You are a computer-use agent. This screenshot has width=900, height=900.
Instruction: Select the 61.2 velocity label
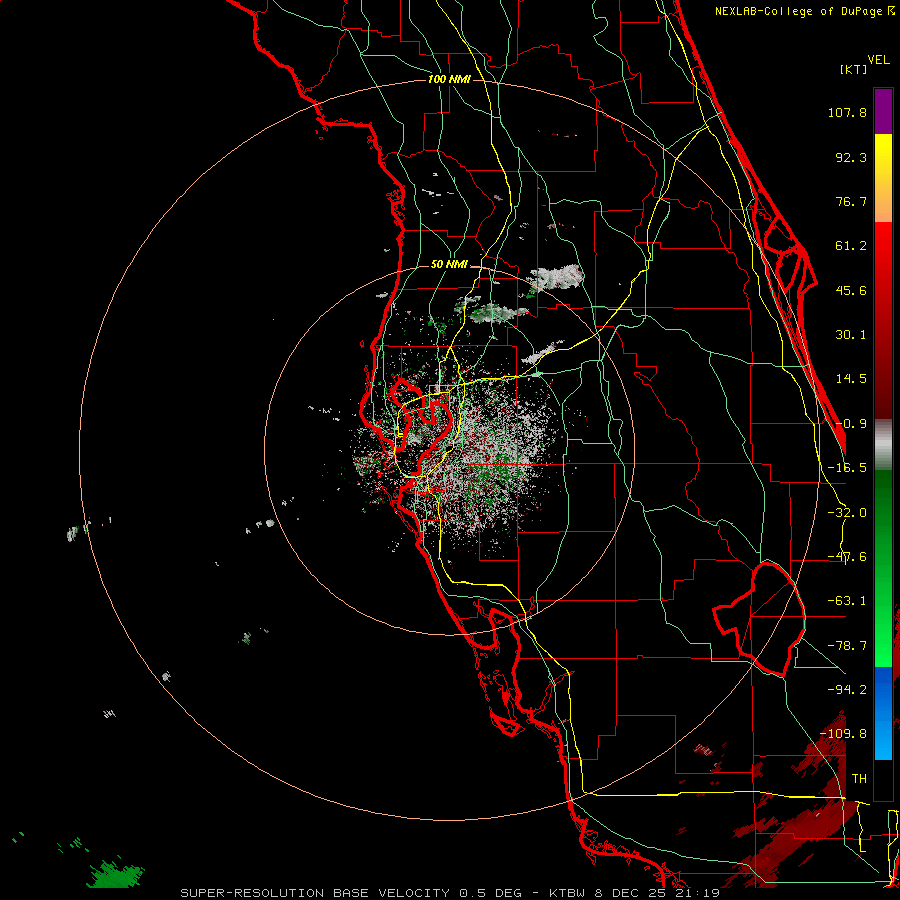tap(851, 246)
